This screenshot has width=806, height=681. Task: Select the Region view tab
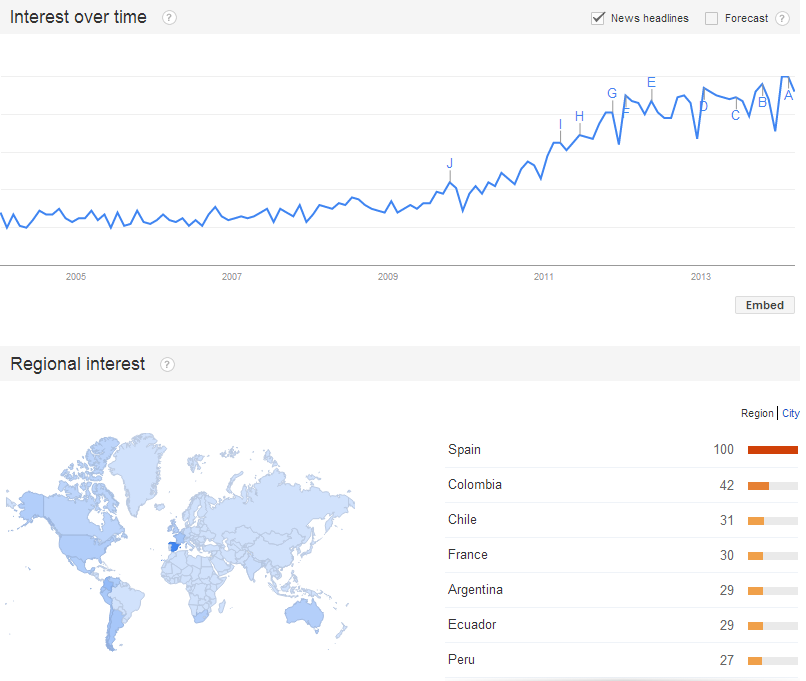(757, 413)
